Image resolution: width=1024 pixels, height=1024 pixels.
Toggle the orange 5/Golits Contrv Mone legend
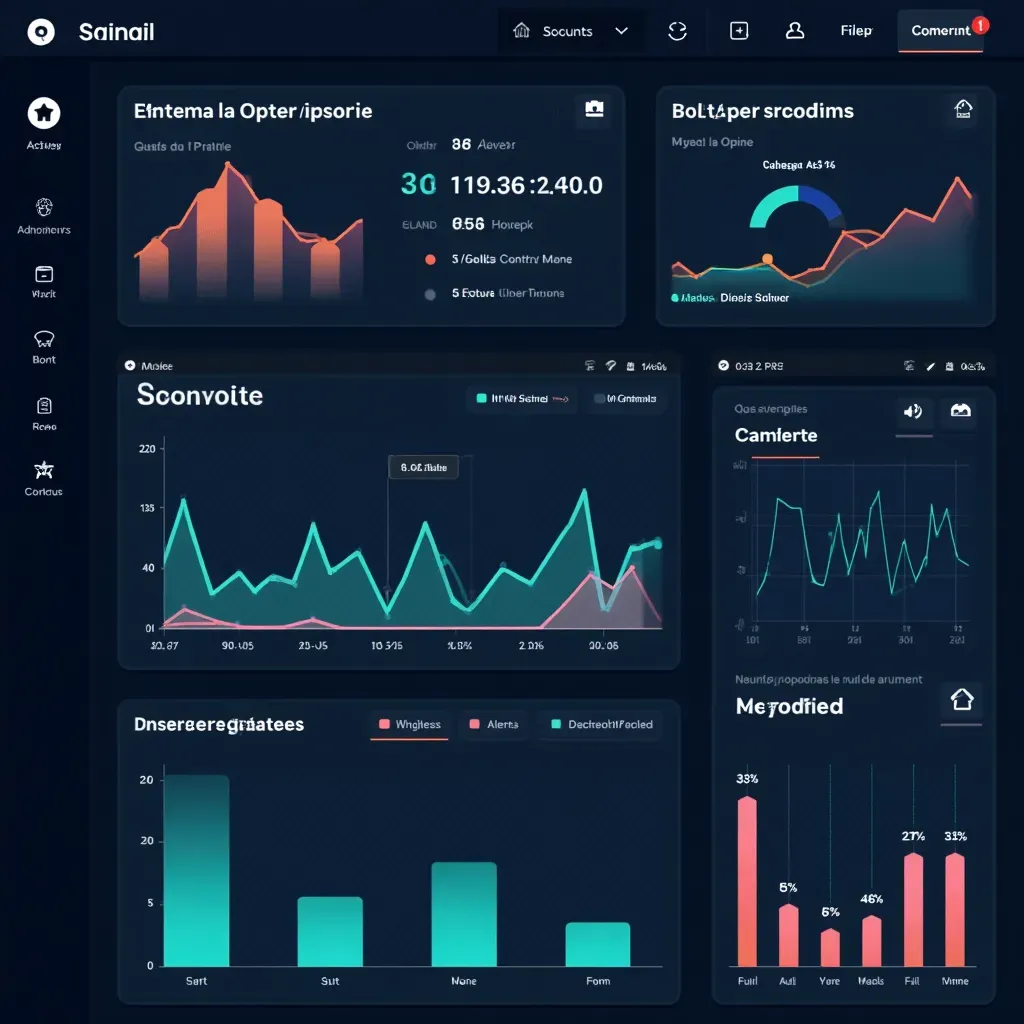430,259
